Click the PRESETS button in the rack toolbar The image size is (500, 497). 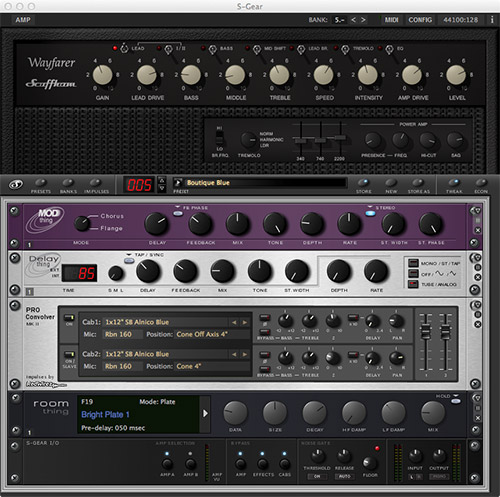[x=41, y=183]
